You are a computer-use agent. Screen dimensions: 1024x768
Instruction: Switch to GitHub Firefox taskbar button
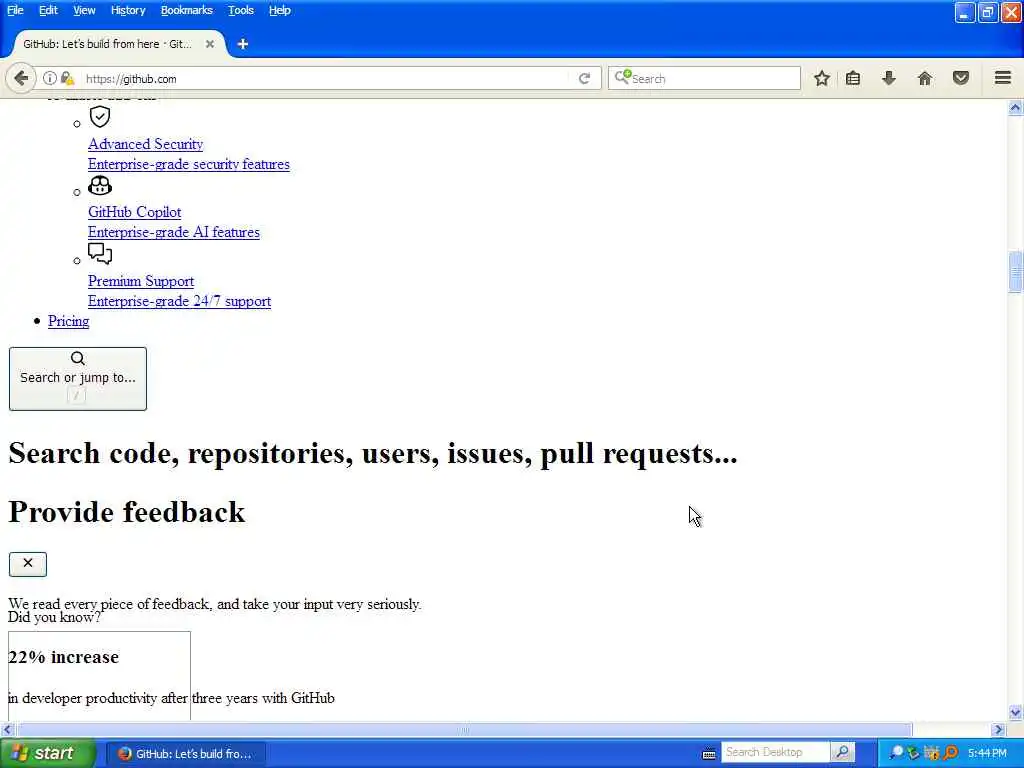tap(185, 754)
